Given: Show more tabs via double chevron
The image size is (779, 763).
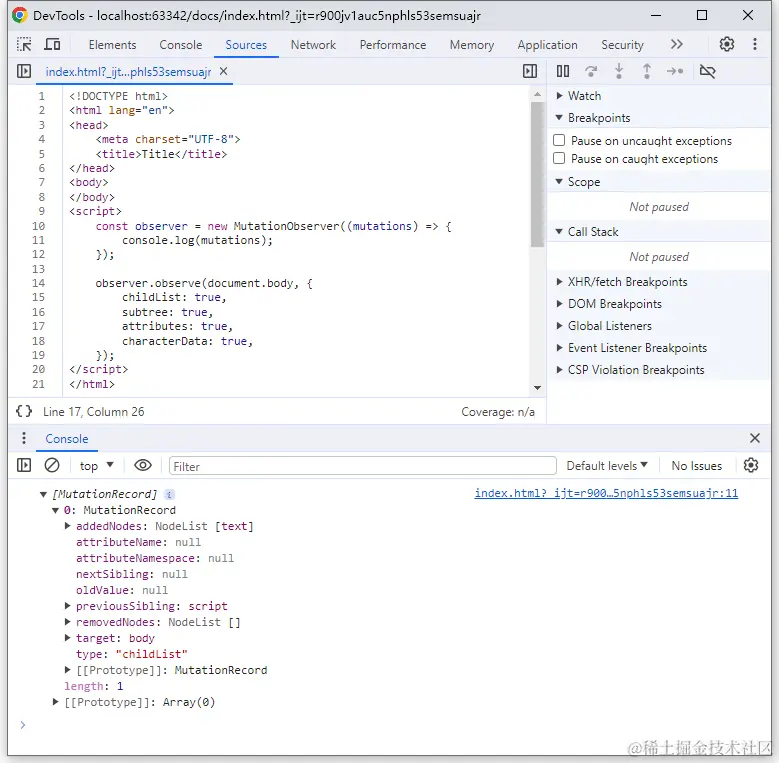Looking at the screenshot, I should point(676,44).
